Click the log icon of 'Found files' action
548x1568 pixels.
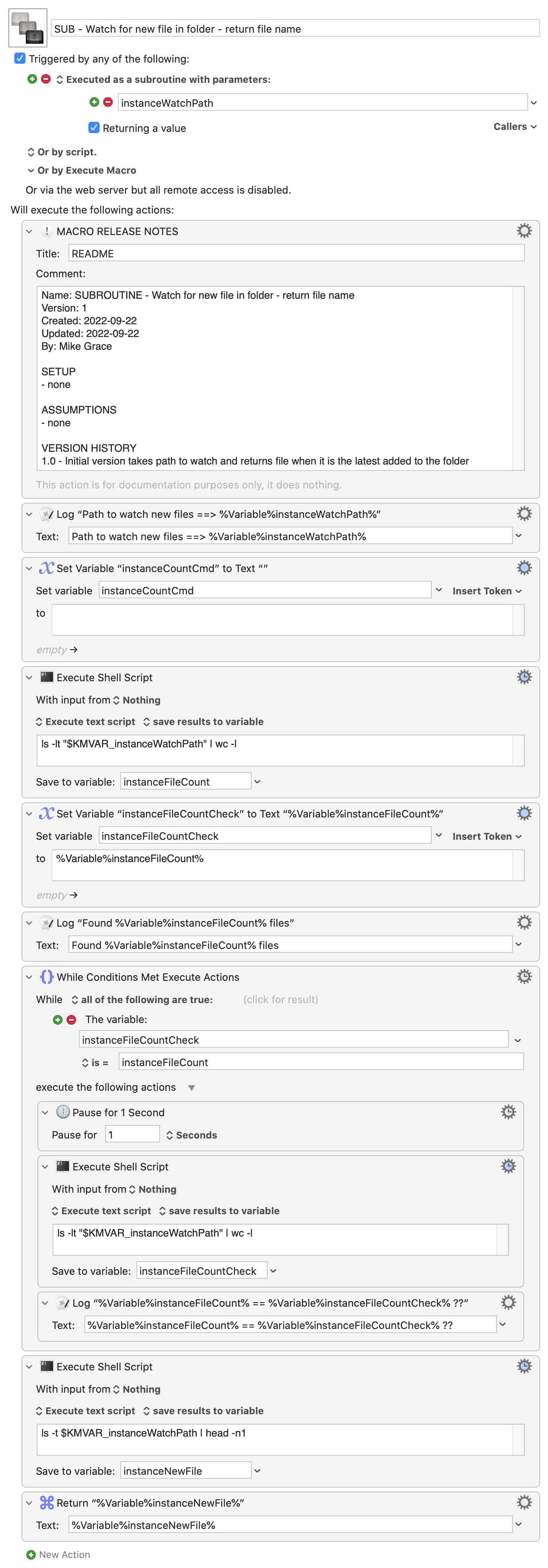[x=47, y=922]
